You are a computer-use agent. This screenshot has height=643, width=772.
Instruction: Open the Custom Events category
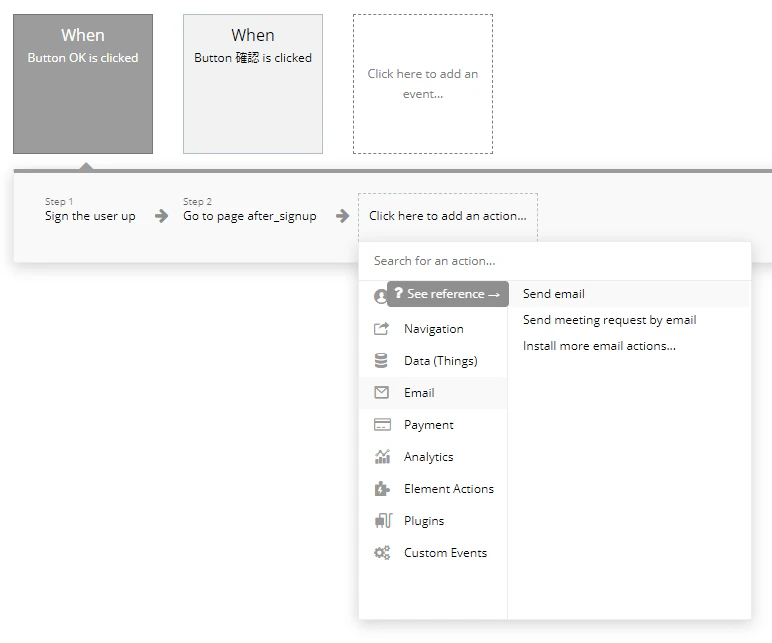433,553
